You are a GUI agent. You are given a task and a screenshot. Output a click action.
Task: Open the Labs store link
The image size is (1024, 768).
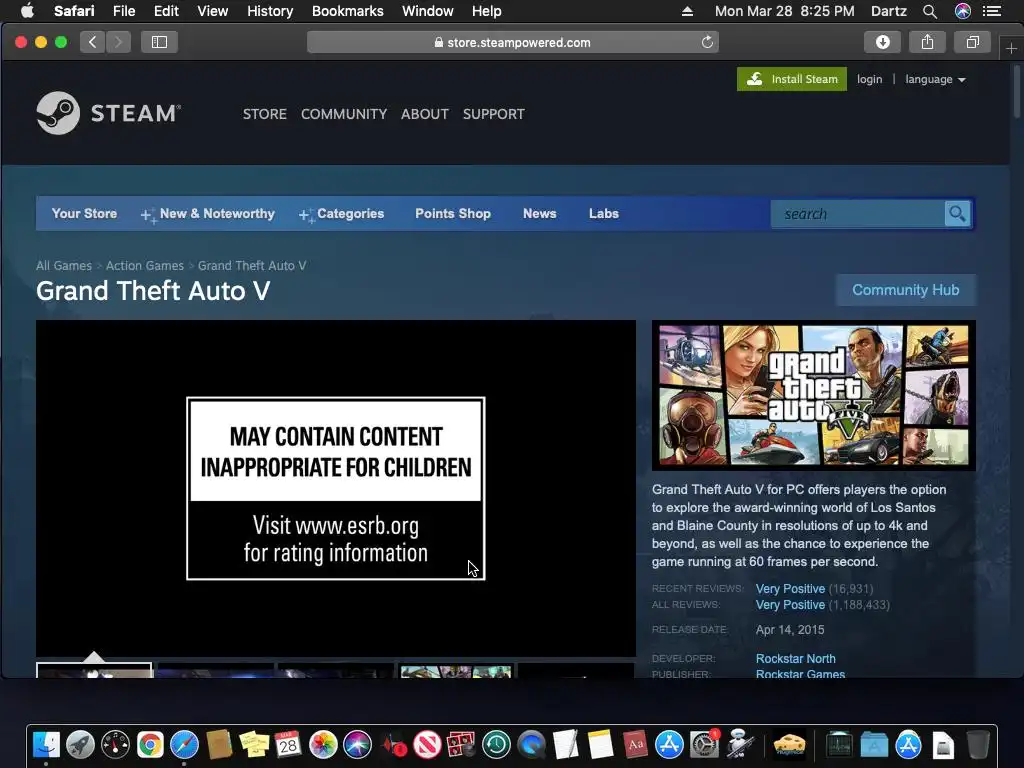pyautogui.click(x=603, y=214)
